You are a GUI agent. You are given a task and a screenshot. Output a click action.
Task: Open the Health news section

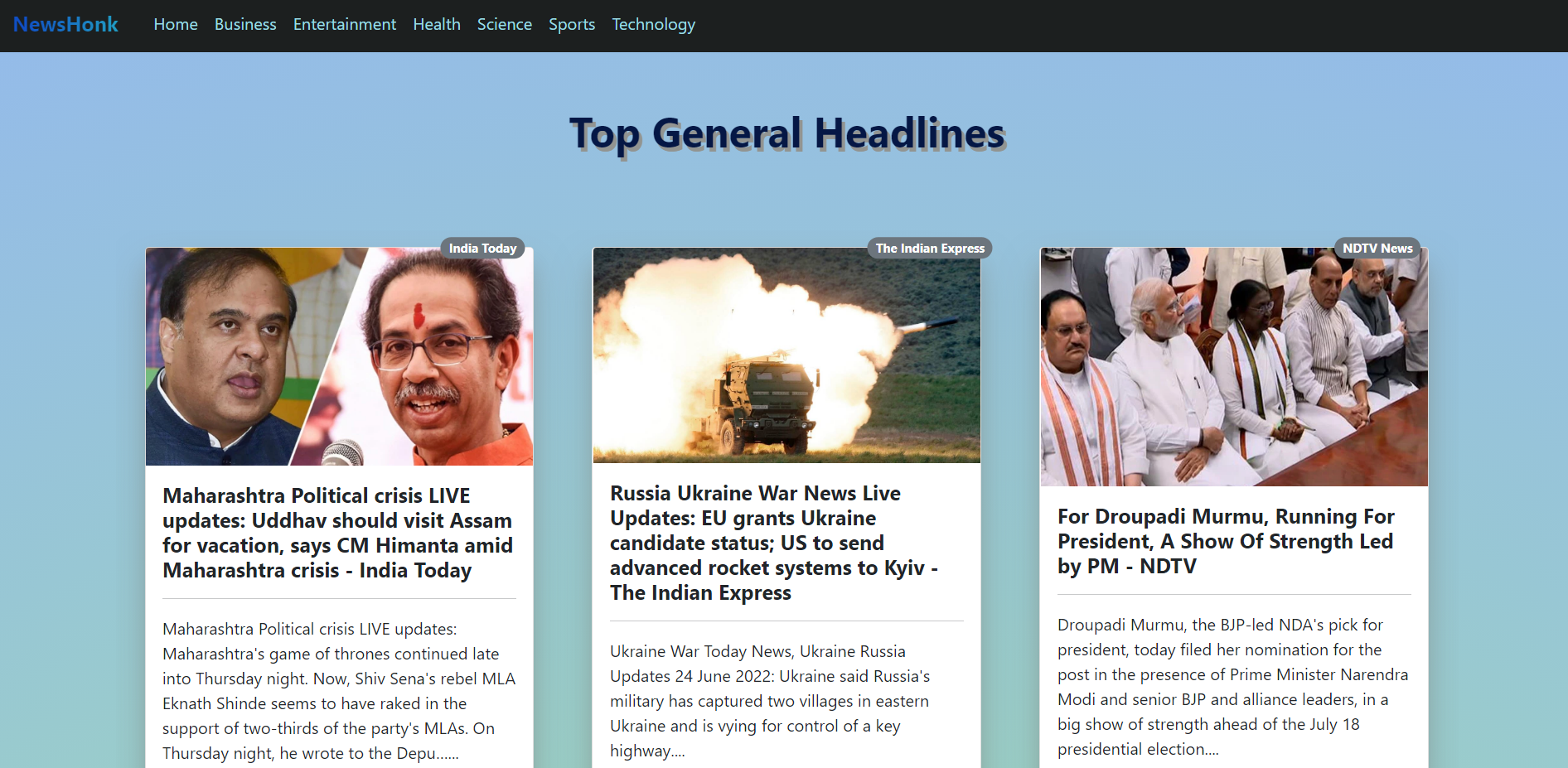click(436, 24)
